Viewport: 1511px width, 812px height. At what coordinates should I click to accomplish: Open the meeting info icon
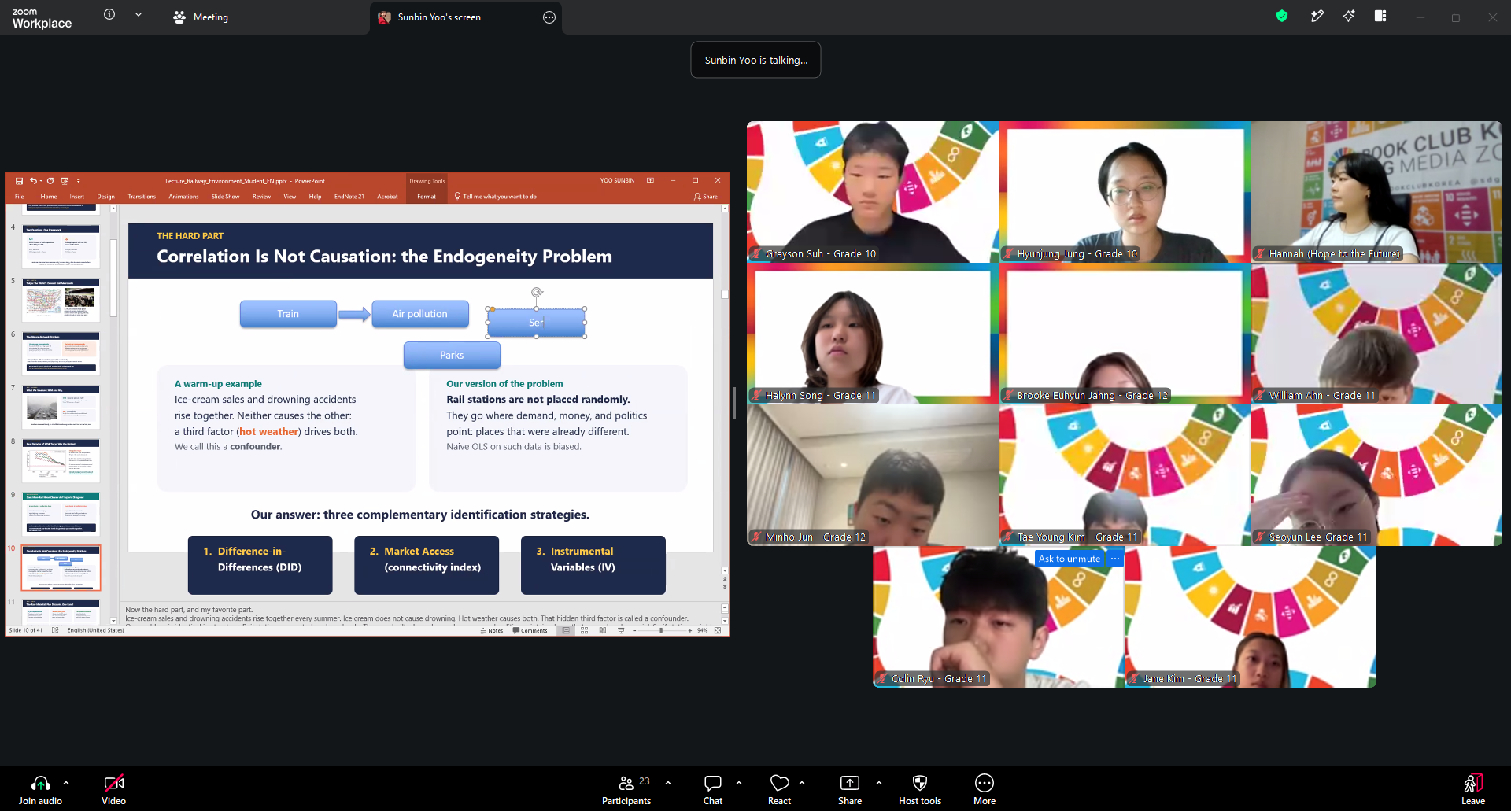point(109,14)
